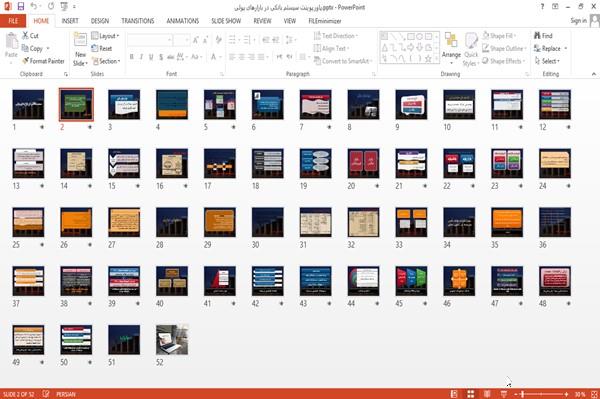Toggle Strikethrough formatting

pyautogui.click(x=171, y=57)
